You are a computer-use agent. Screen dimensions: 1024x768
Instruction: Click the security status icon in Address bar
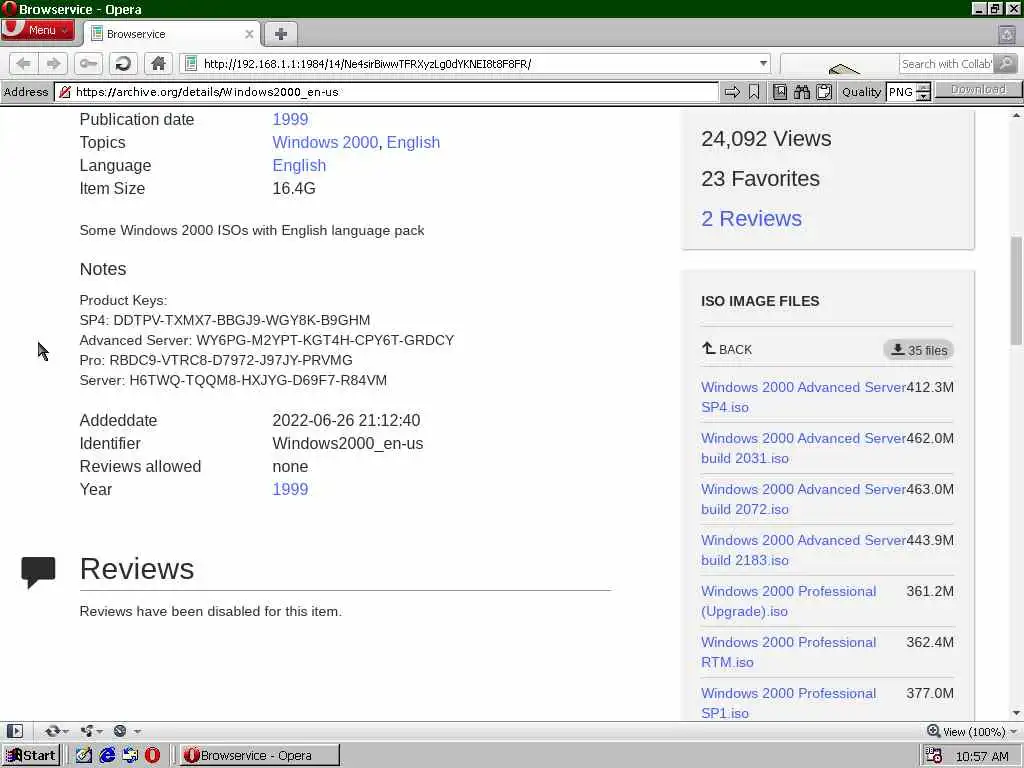coord(65,92)
